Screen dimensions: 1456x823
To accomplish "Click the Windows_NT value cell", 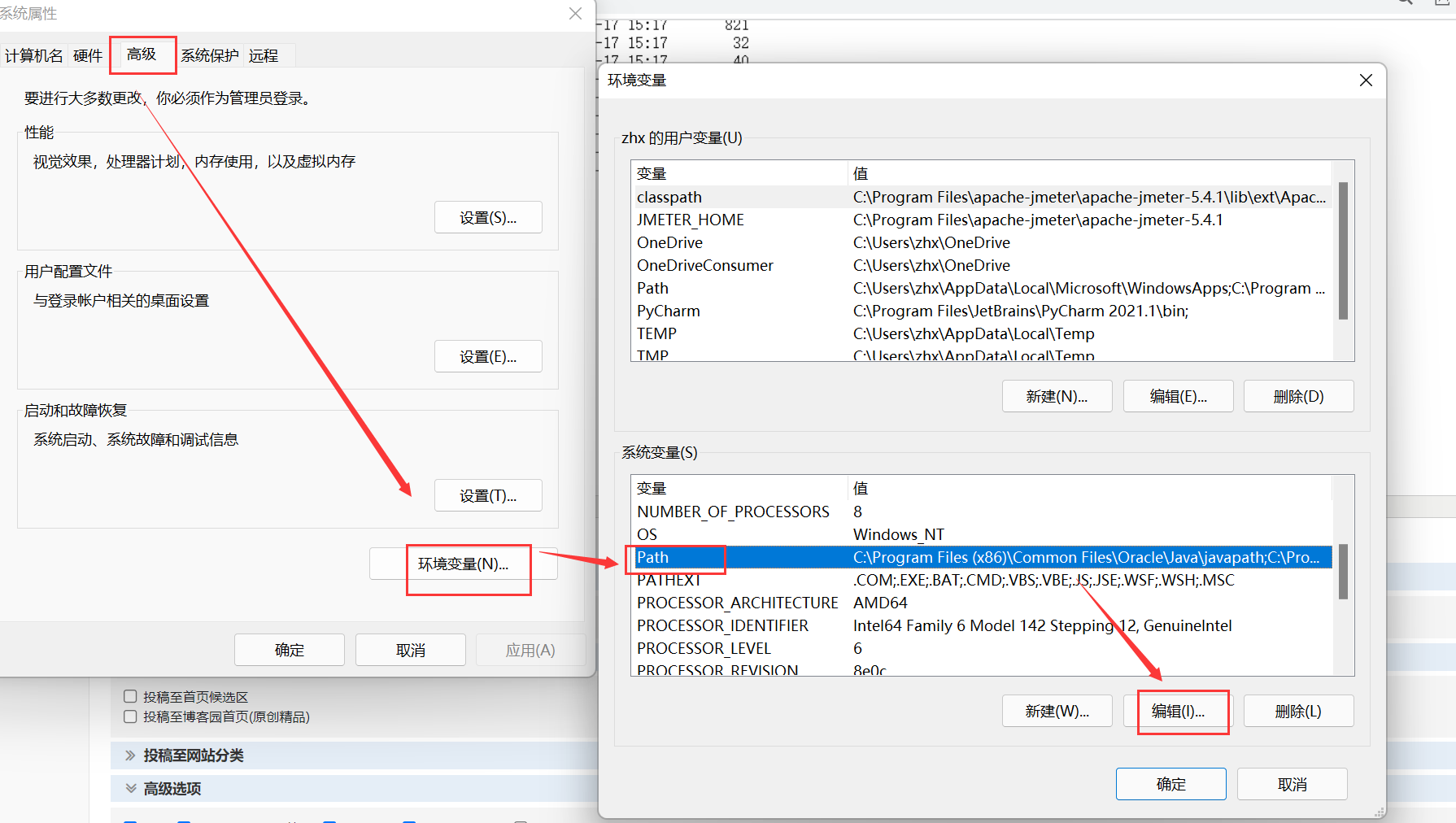I will 899,534.
